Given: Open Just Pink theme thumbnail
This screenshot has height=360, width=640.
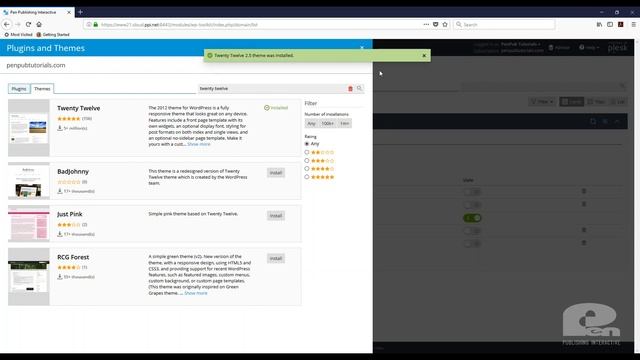Looking at the screenshot, I should [x=29, y=224].
